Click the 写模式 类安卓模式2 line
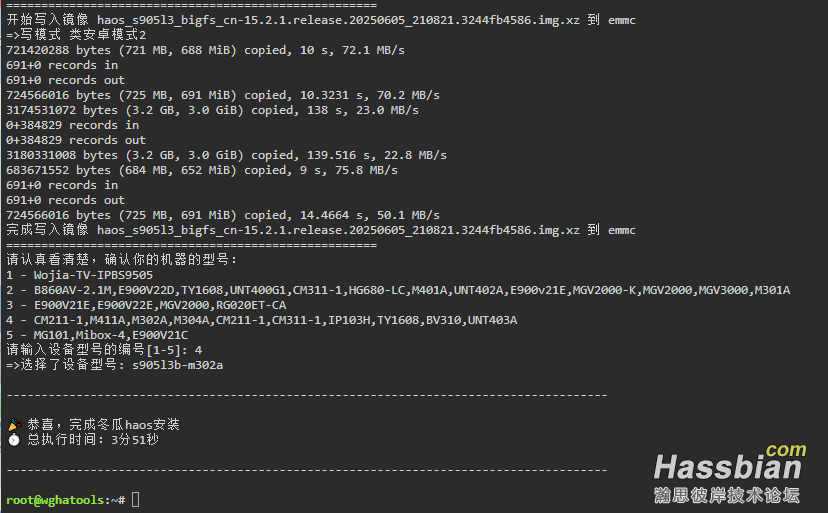Image resolution: width=828 pixels, height=513 pixels. (76, 35)
